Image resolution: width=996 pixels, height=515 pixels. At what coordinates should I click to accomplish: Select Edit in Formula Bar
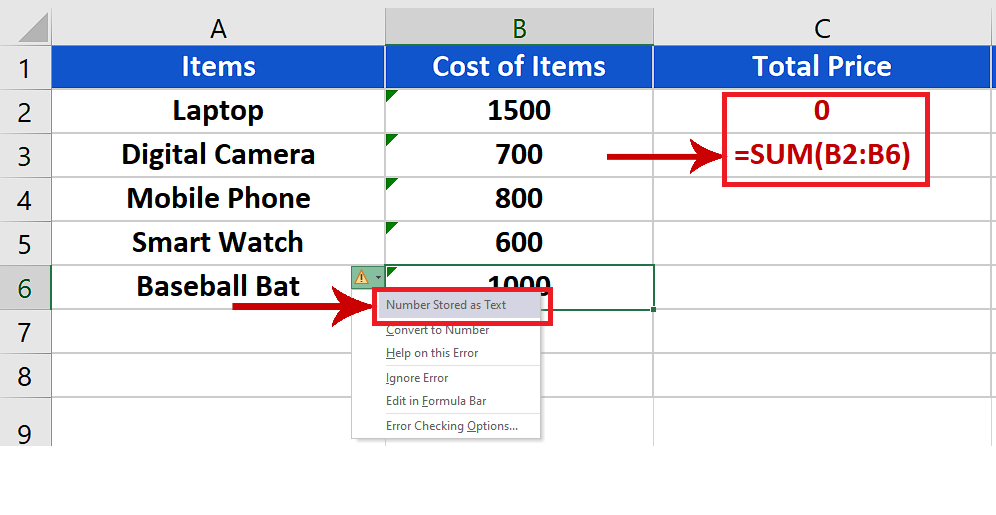point(436,401)
